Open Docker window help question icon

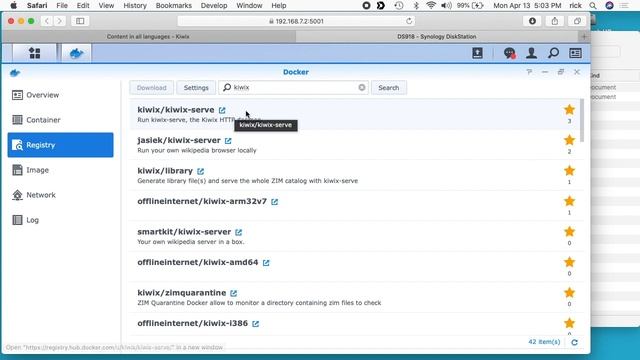[x=529, y=72]
